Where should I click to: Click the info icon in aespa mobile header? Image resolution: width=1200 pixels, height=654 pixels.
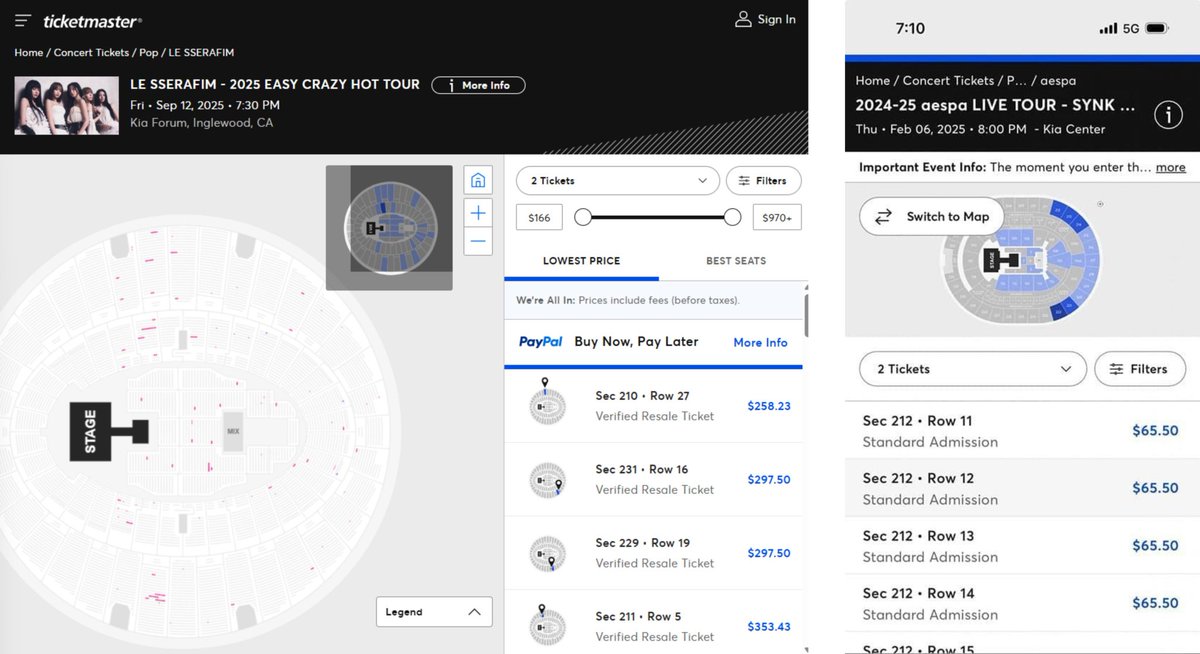tap(1167, 115)
